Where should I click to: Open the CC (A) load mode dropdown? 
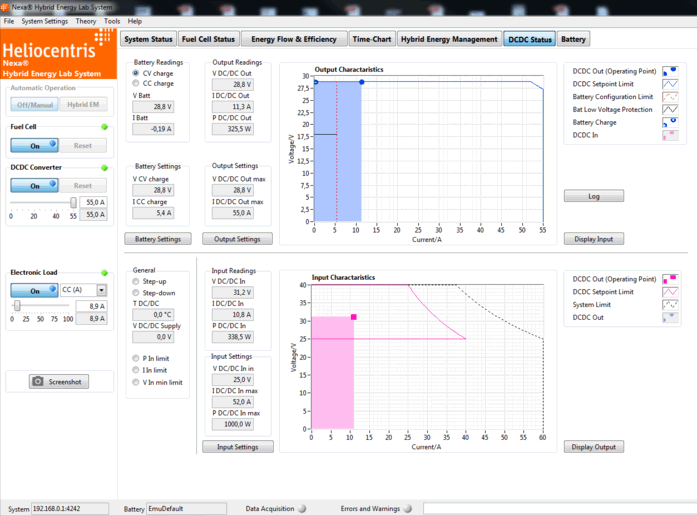tap(101, 290)
